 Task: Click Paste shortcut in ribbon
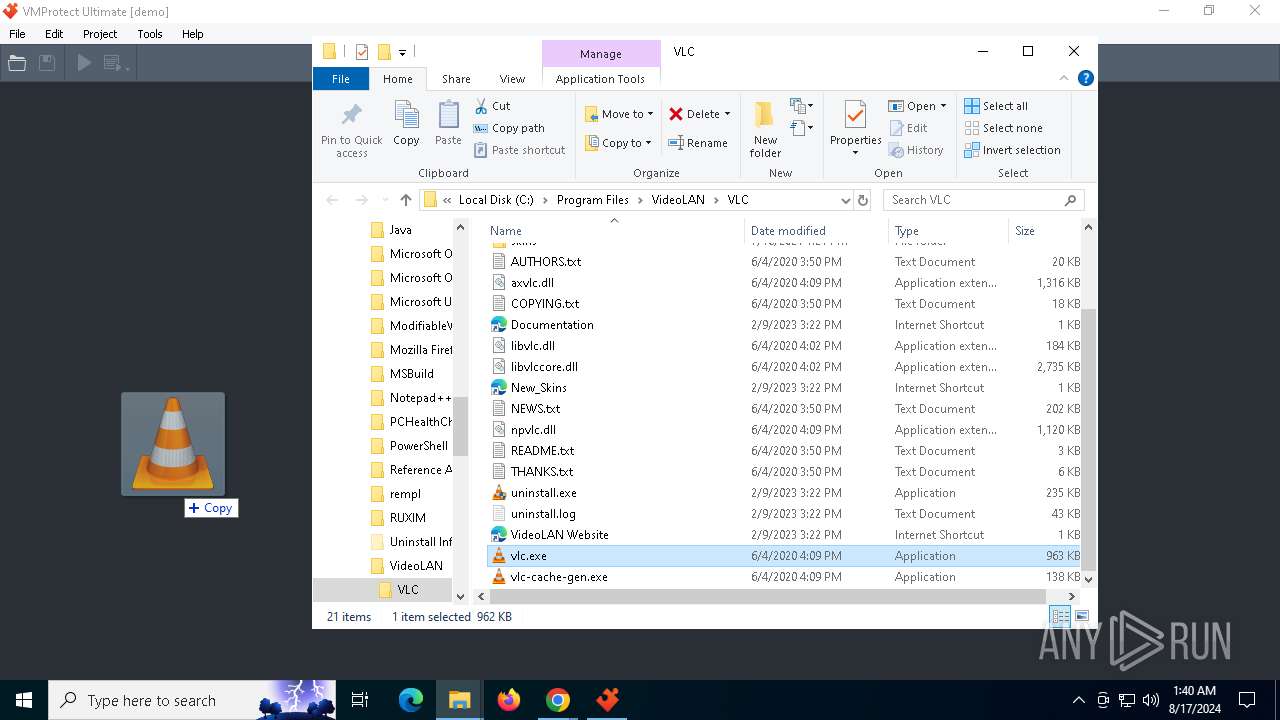coord(520,150)
